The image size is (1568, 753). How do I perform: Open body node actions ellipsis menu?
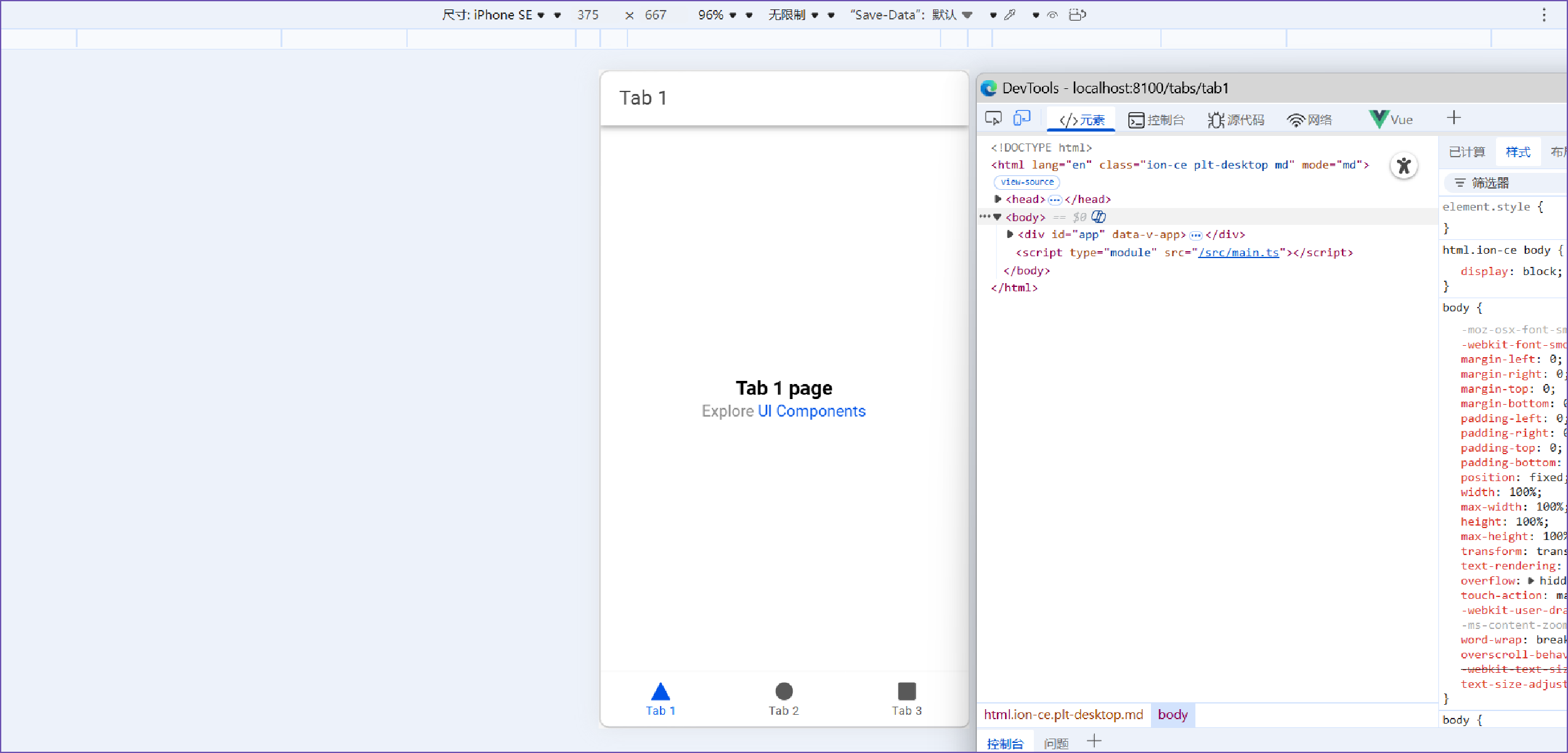click(x=984, y=217)
